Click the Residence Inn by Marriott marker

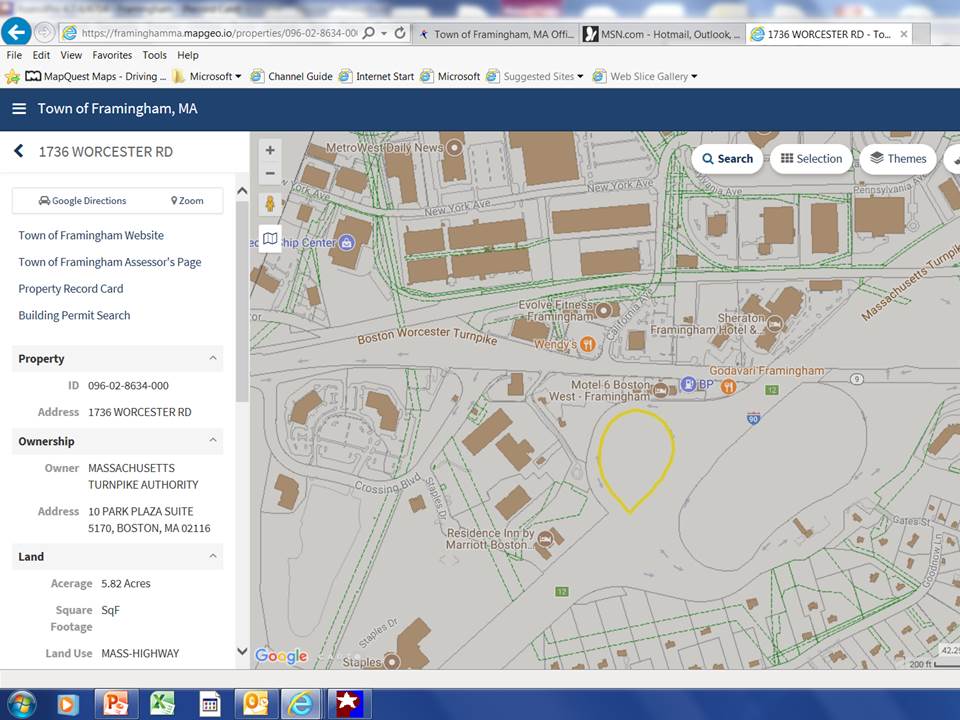point(545,539)
